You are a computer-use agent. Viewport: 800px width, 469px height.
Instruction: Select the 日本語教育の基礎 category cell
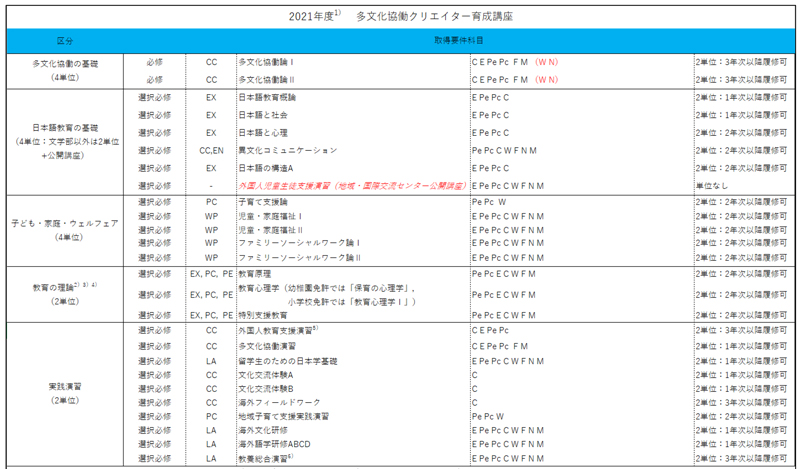[65, 130]
